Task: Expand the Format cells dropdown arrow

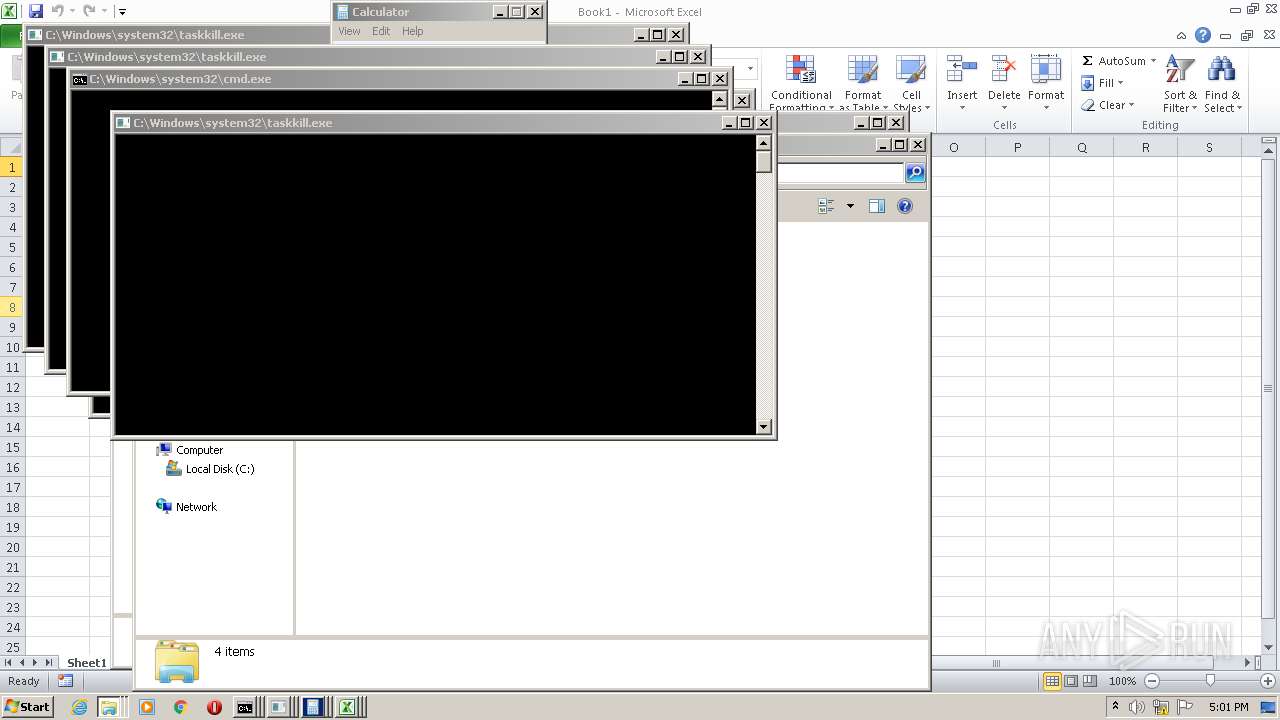Action: coord(1046,108)
